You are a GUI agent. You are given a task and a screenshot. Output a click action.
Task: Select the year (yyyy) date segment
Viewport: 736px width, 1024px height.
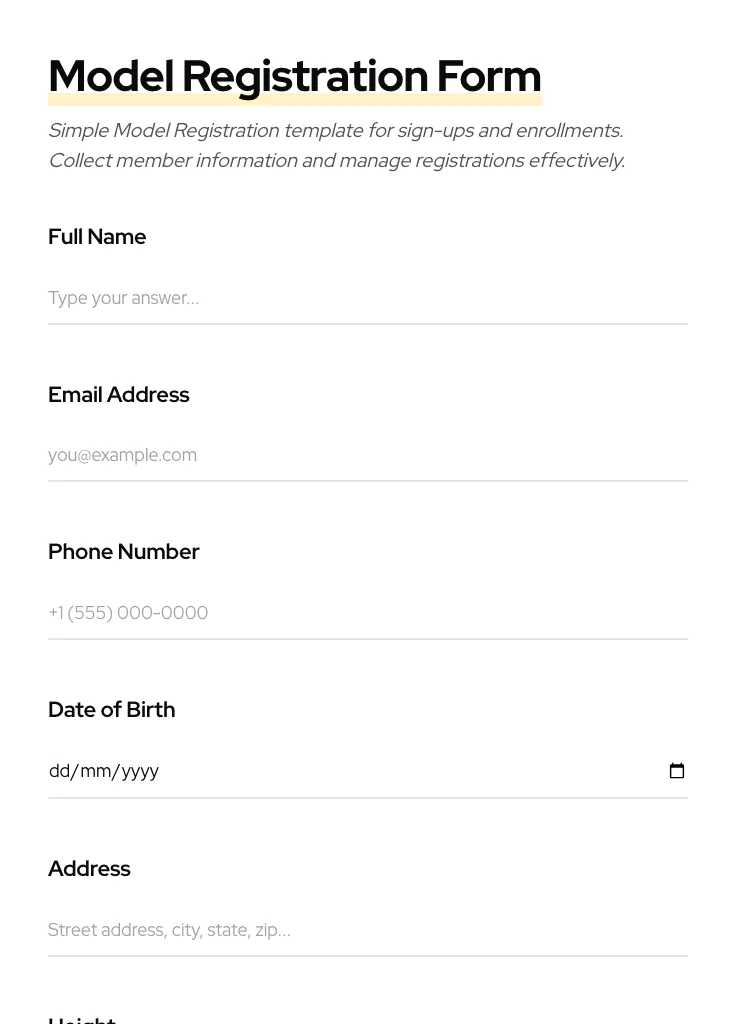coord(140,771)
